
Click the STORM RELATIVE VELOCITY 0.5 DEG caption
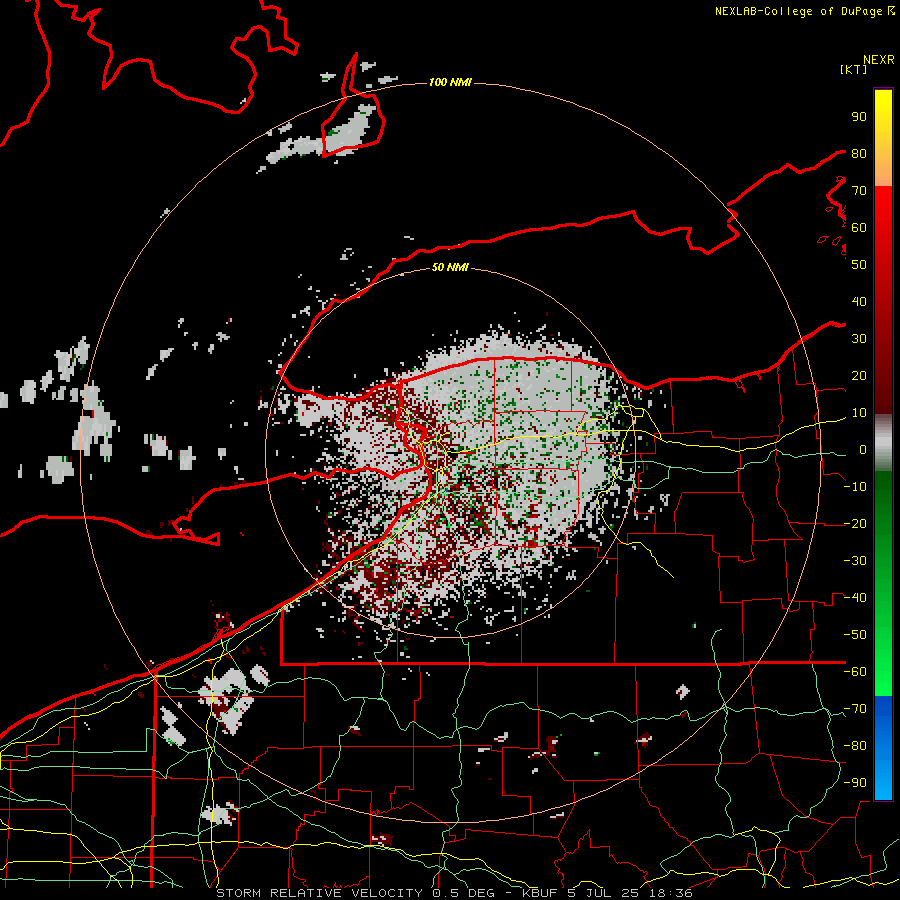pyautogui.click(x=355, y=893)
